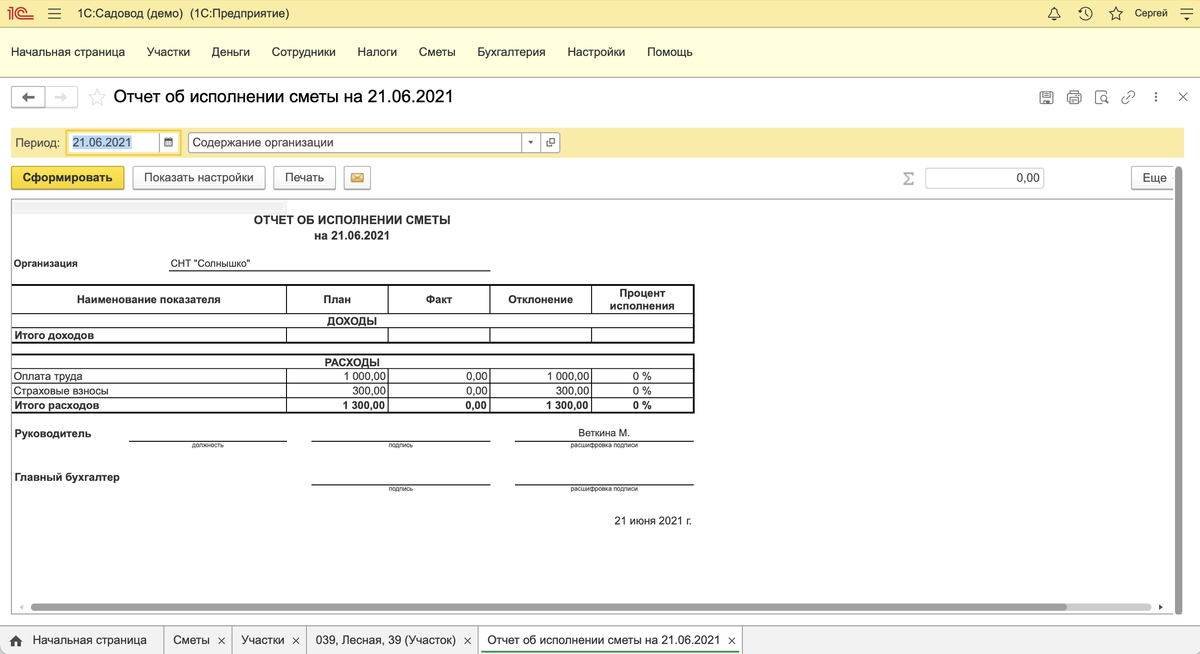This screenshot has height=654, width=1200.
Task: Click the 1C logo icon
Action: pyautogui.click(x=21, y=14)
